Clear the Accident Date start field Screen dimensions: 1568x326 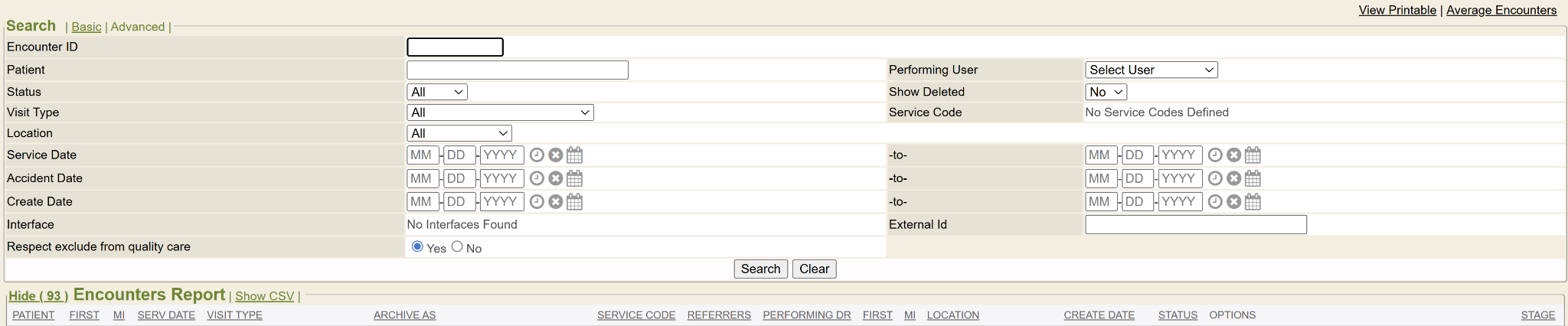tap(556, 178)
